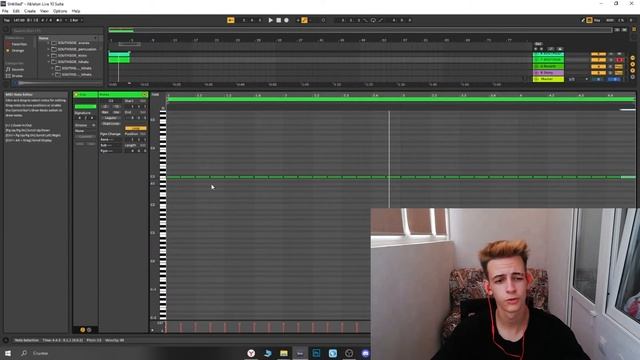
Task: Expand the SOUTHSIDE_kicks folder
Action: click(x=48, y=56)
